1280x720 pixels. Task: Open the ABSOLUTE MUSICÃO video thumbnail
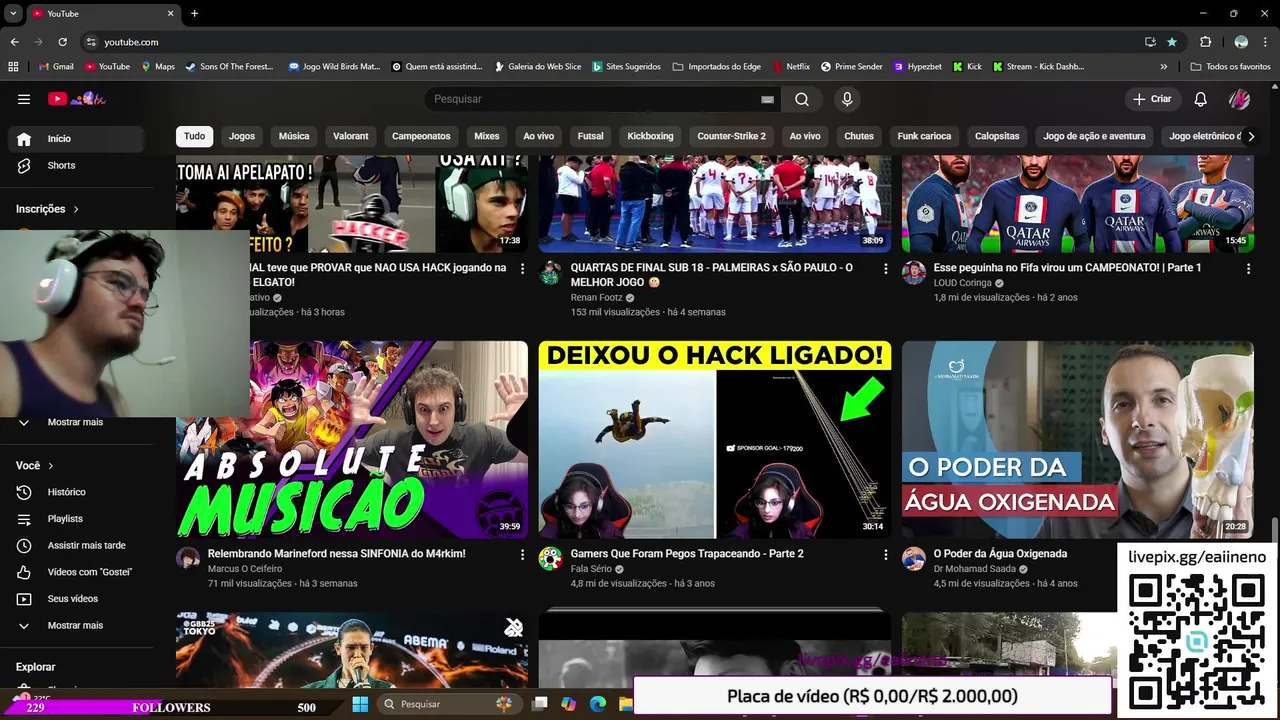352,440
